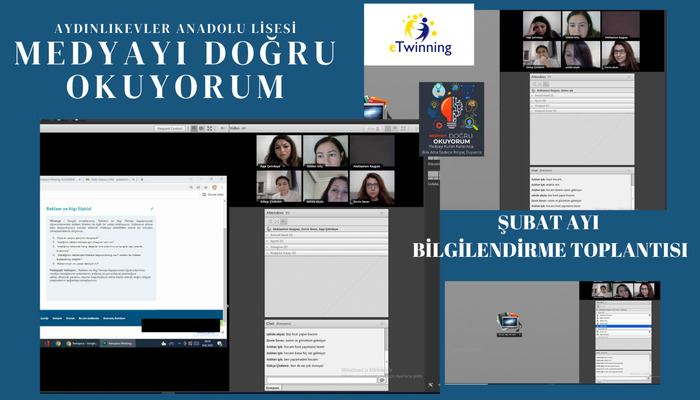Select fullscreen arrows icon beside Request Control
The width and height of the screenshot is (700, 400).
point(209,129)
